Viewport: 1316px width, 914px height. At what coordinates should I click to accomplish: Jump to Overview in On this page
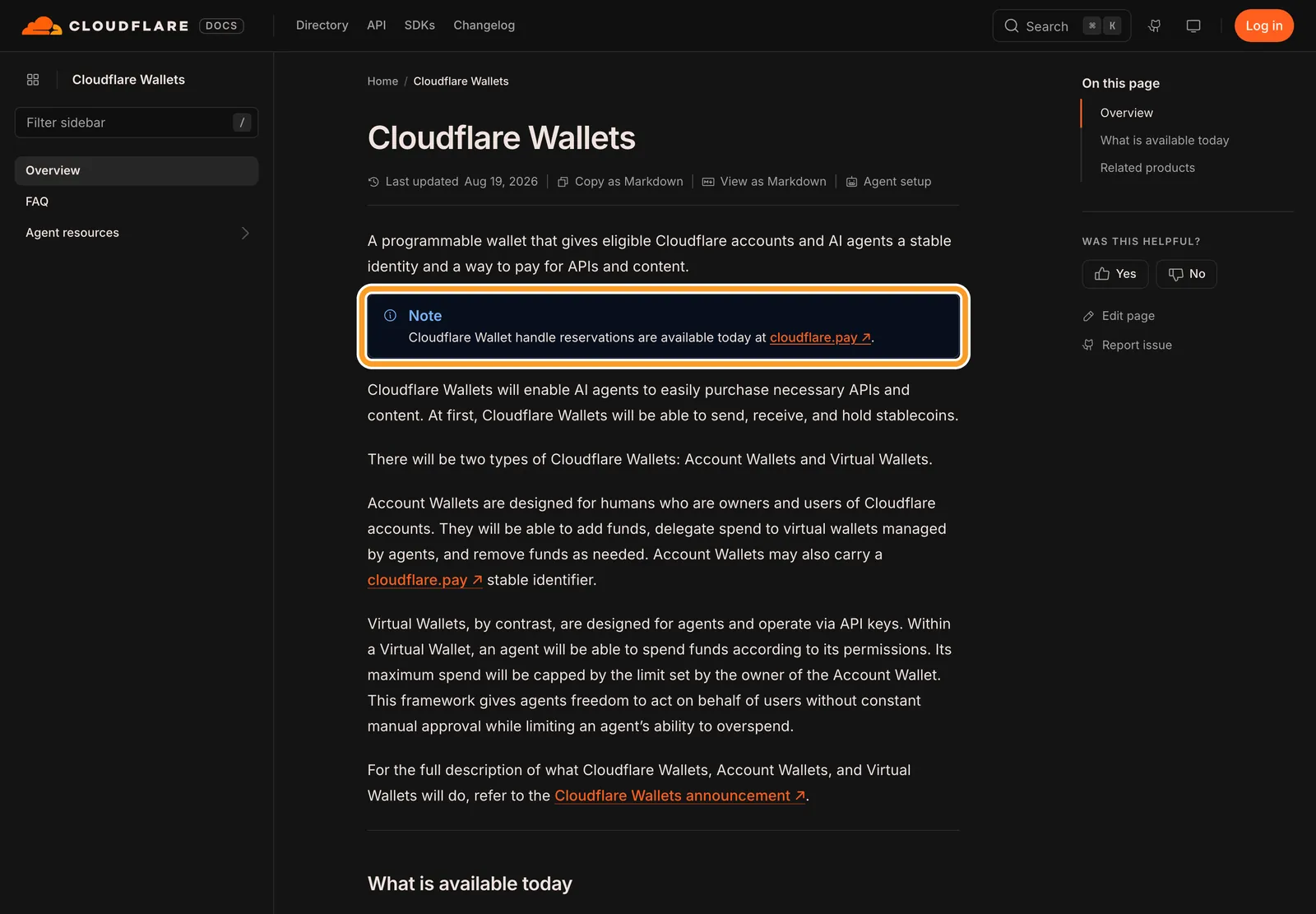(x=1127, y=113)
